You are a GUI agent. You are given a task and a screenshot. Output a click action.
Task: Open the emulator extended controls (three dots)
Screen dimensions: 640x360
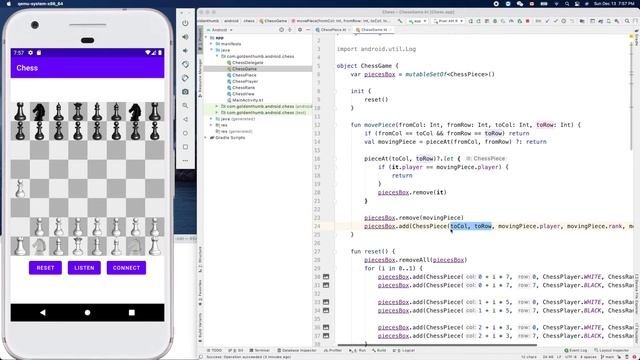(x=185, y=160)
